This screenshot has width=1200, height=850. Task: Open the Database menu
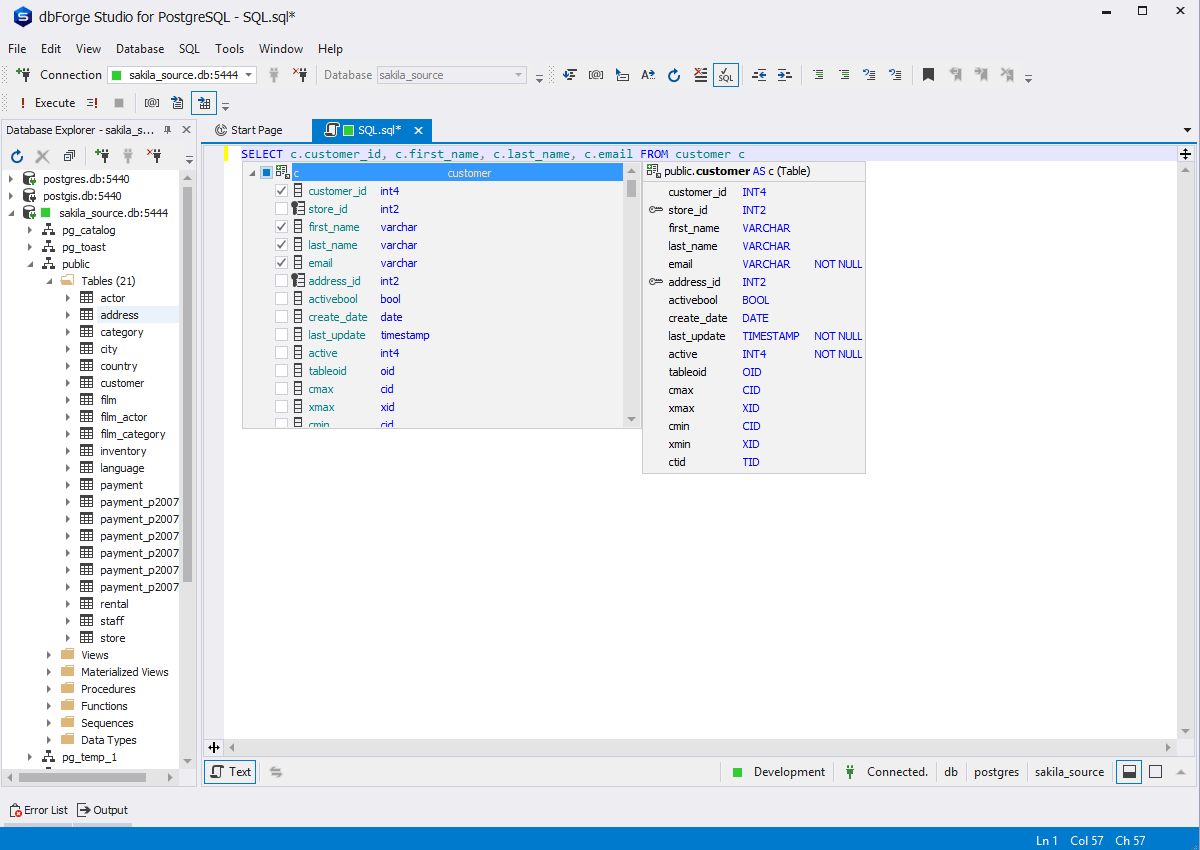tap(140, 48)
